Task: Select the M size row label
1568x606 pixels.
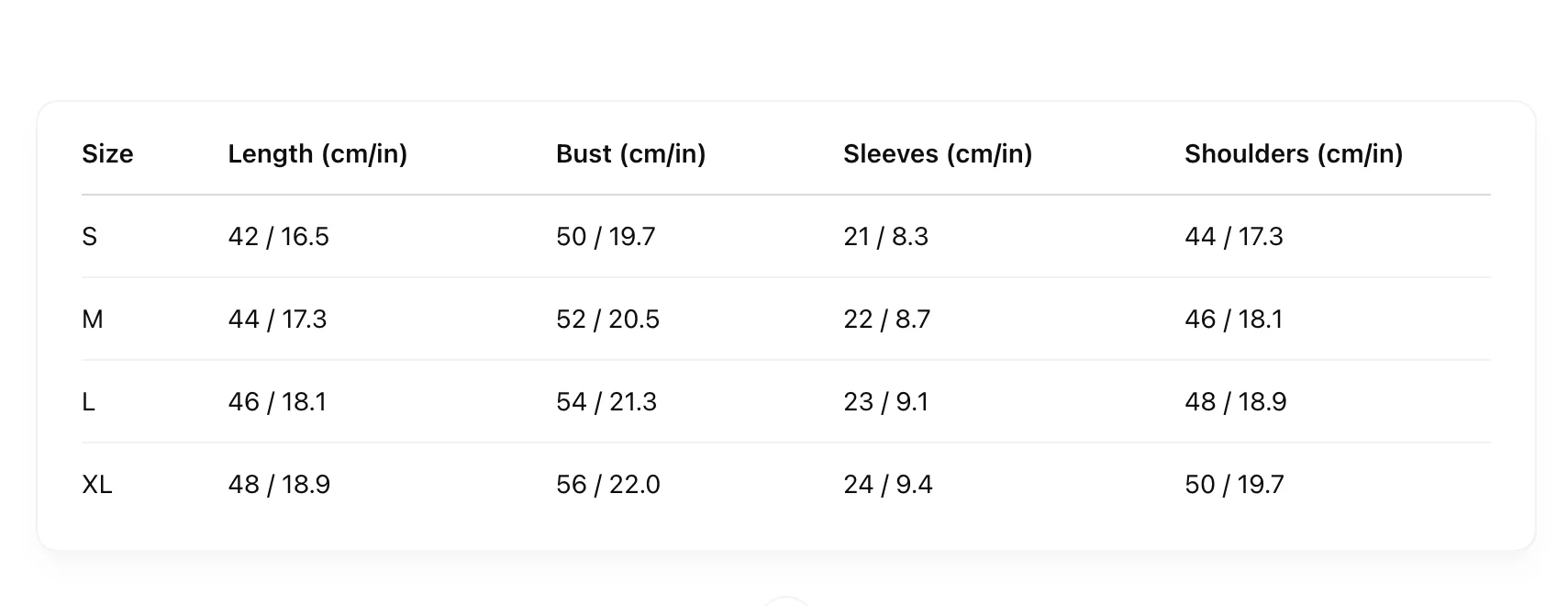Action: coord(93,320)
